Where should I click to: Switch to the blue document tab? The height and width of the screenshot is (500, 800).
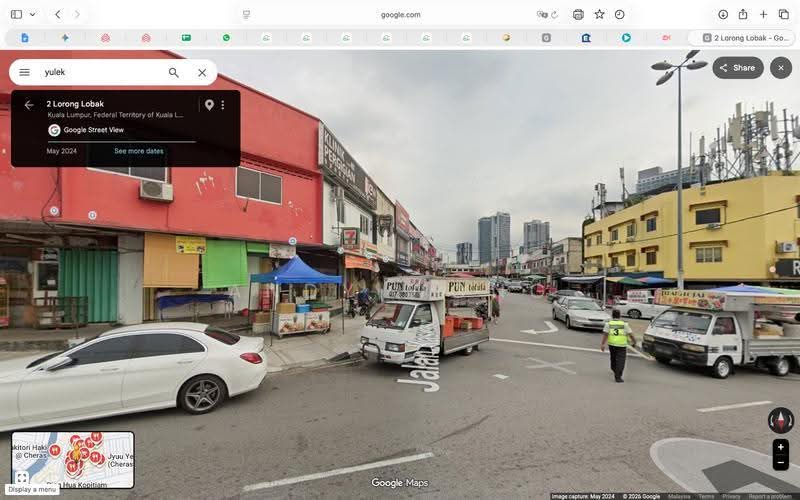(x=24, y=38)
